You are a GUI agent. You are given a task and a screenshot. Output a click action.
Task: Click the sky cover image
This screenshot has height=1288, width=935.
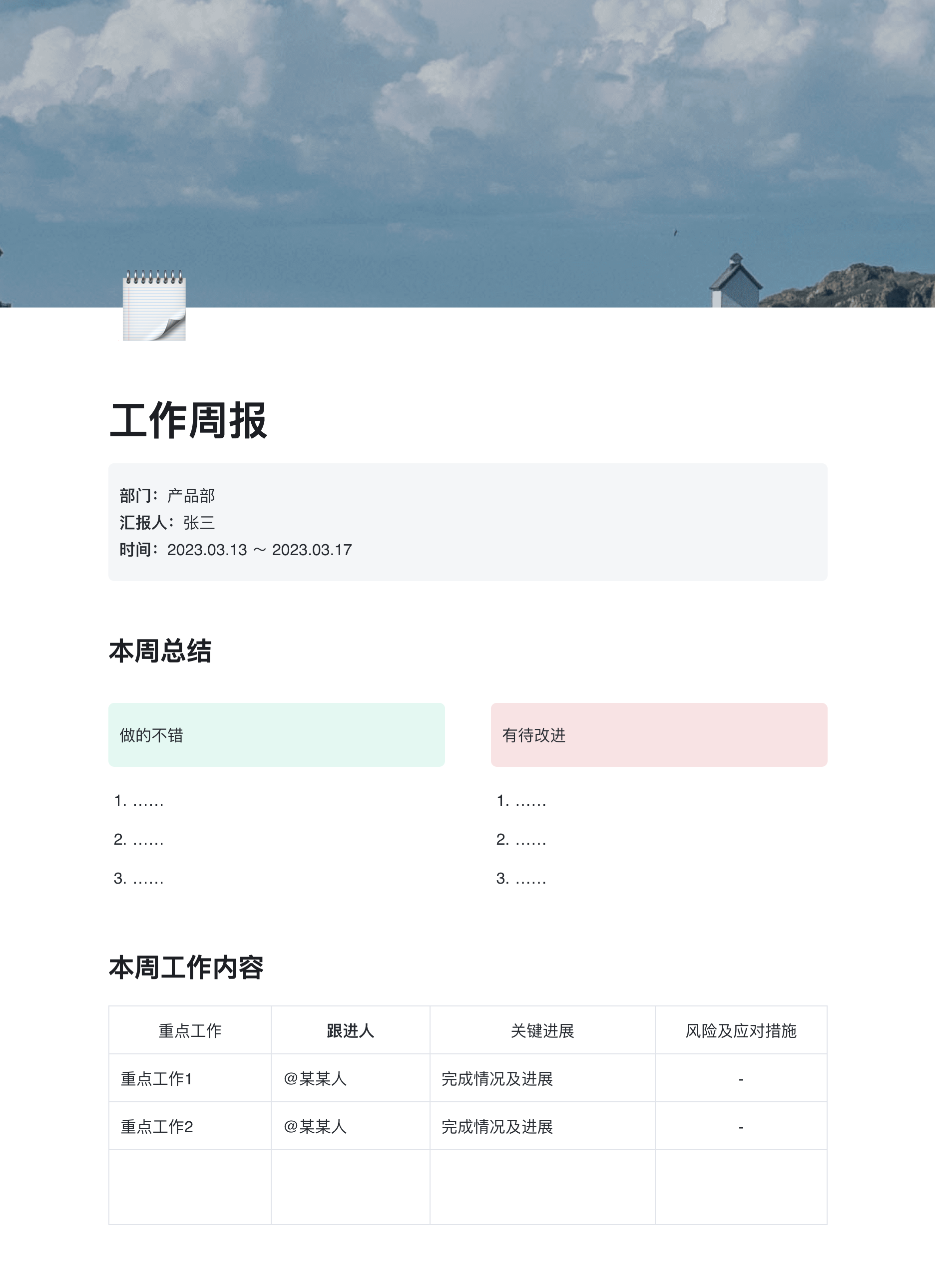(467, 153)
